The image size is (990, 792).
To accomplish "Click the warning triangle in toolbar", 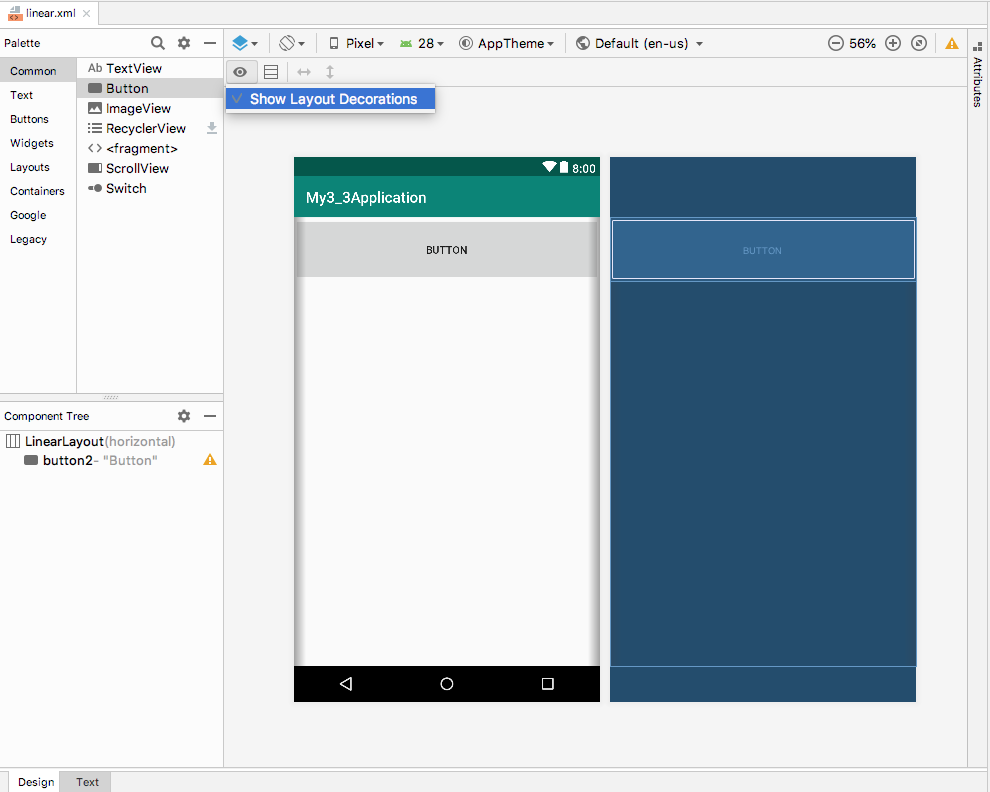I will [951, 44].
